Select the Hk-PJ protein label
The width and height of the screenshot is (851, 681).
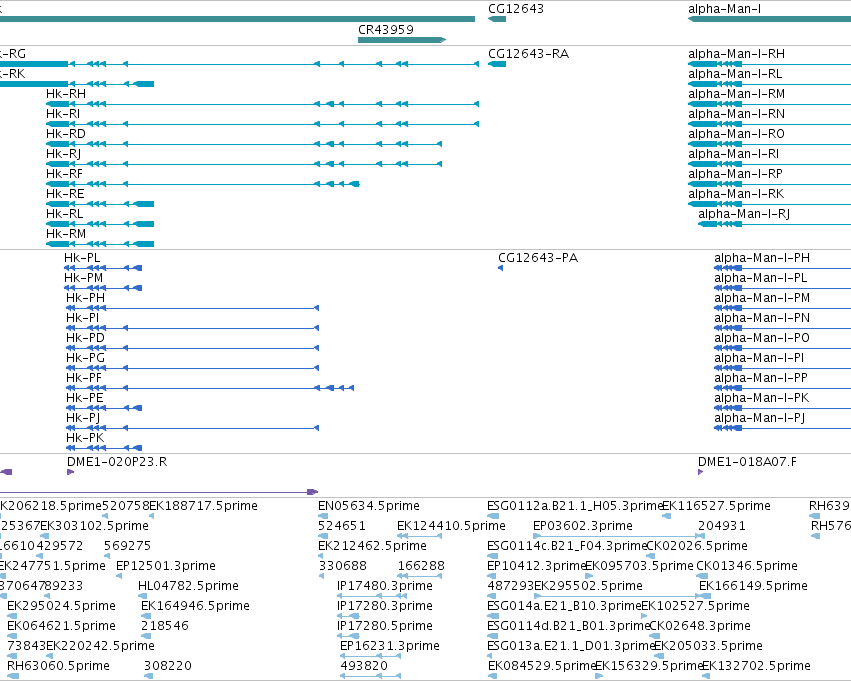83,418
